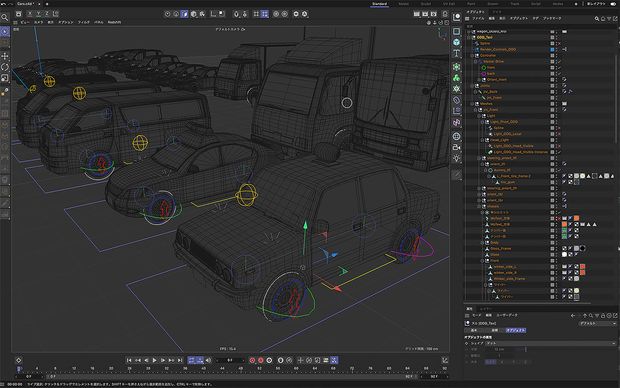620x388 pixels.
Task: Open the Object Manager File menu
Action: point(478,19)
